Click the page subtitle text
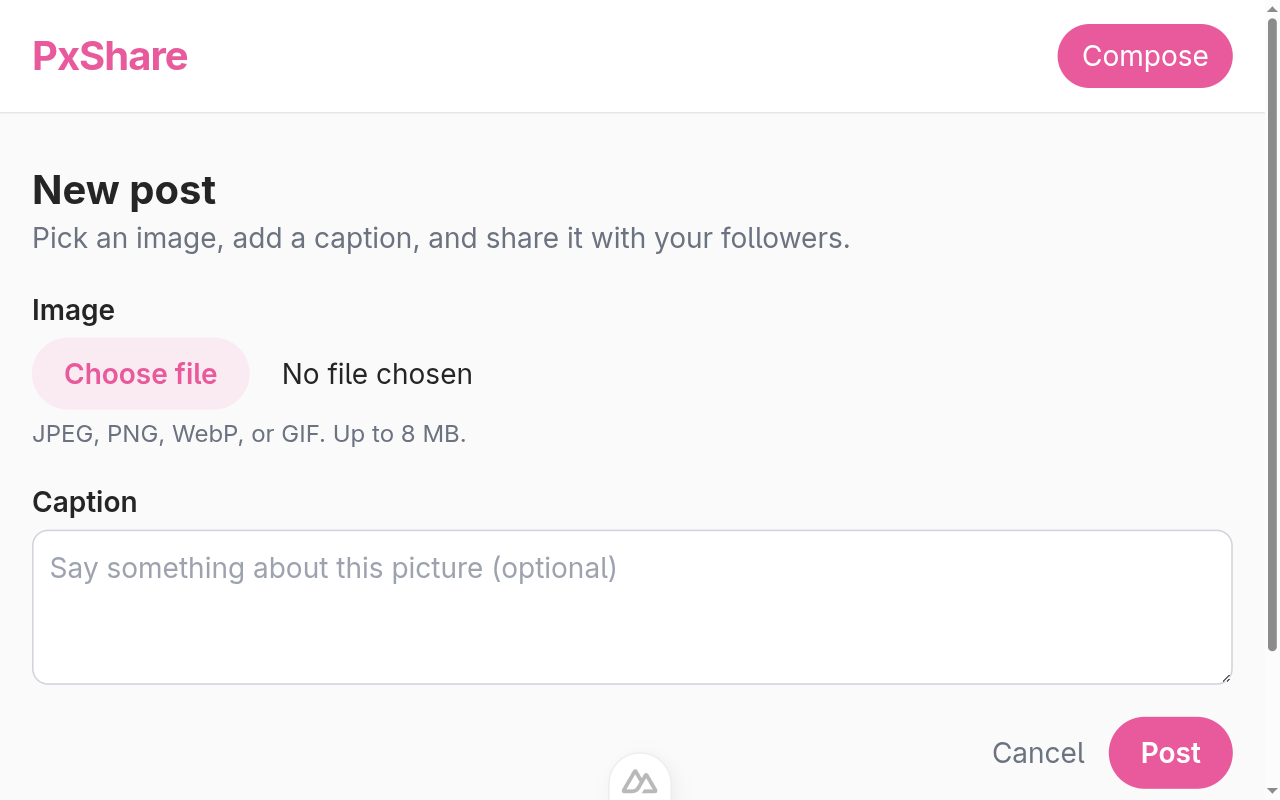 point(441,238)
